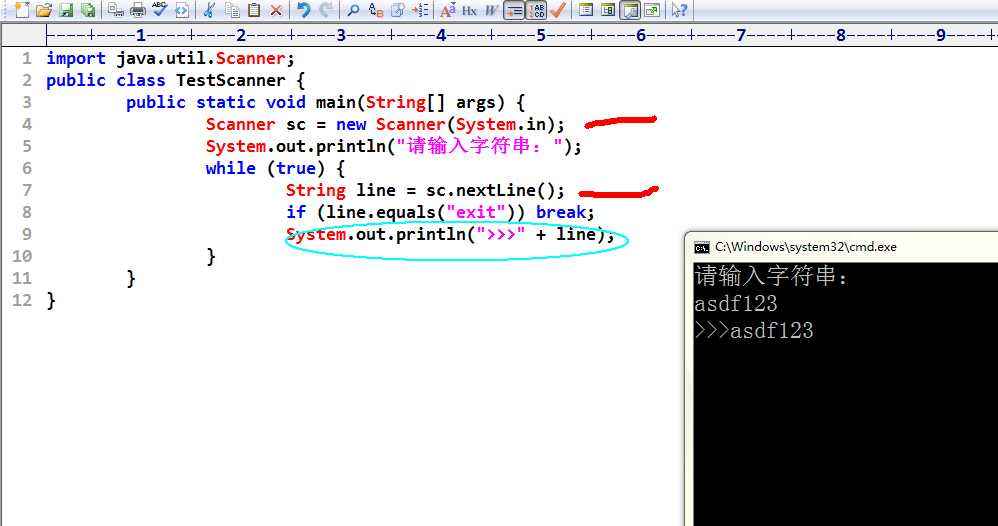The image size is (998, 526).
Task: Delete selection with the red X
Action: click(x=276, y=10)
